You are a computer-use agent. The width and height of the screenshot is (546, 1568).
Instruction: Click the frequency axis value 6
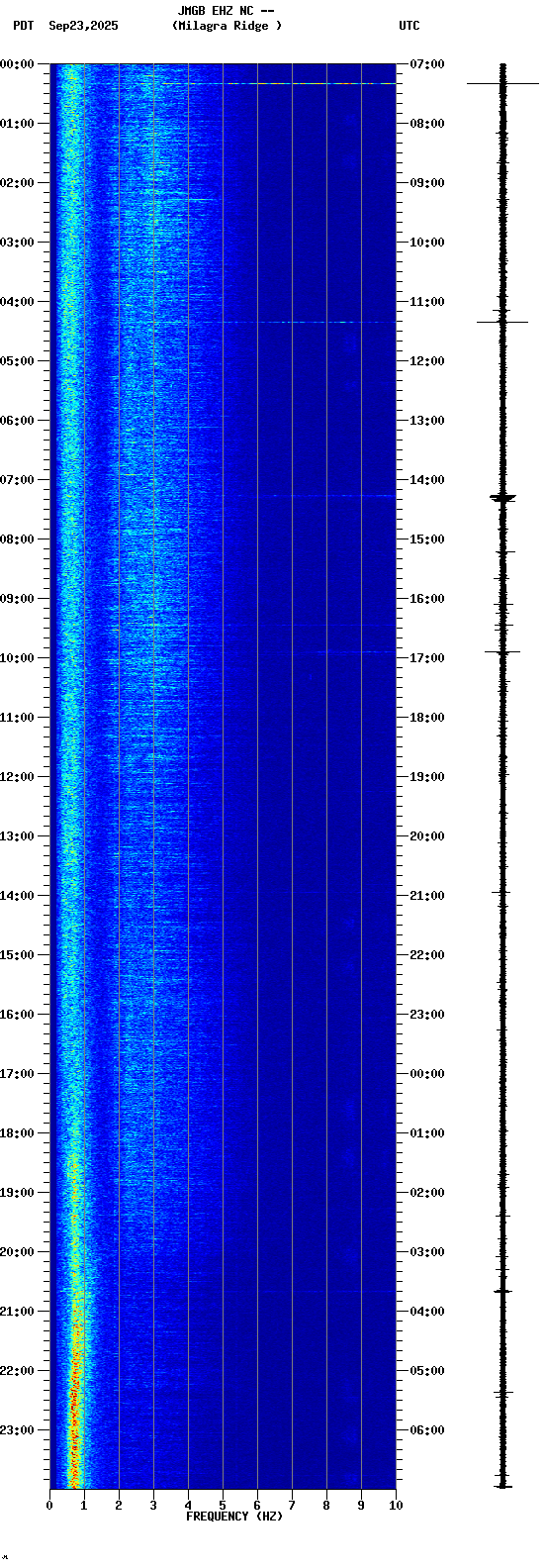[257, 1506]
